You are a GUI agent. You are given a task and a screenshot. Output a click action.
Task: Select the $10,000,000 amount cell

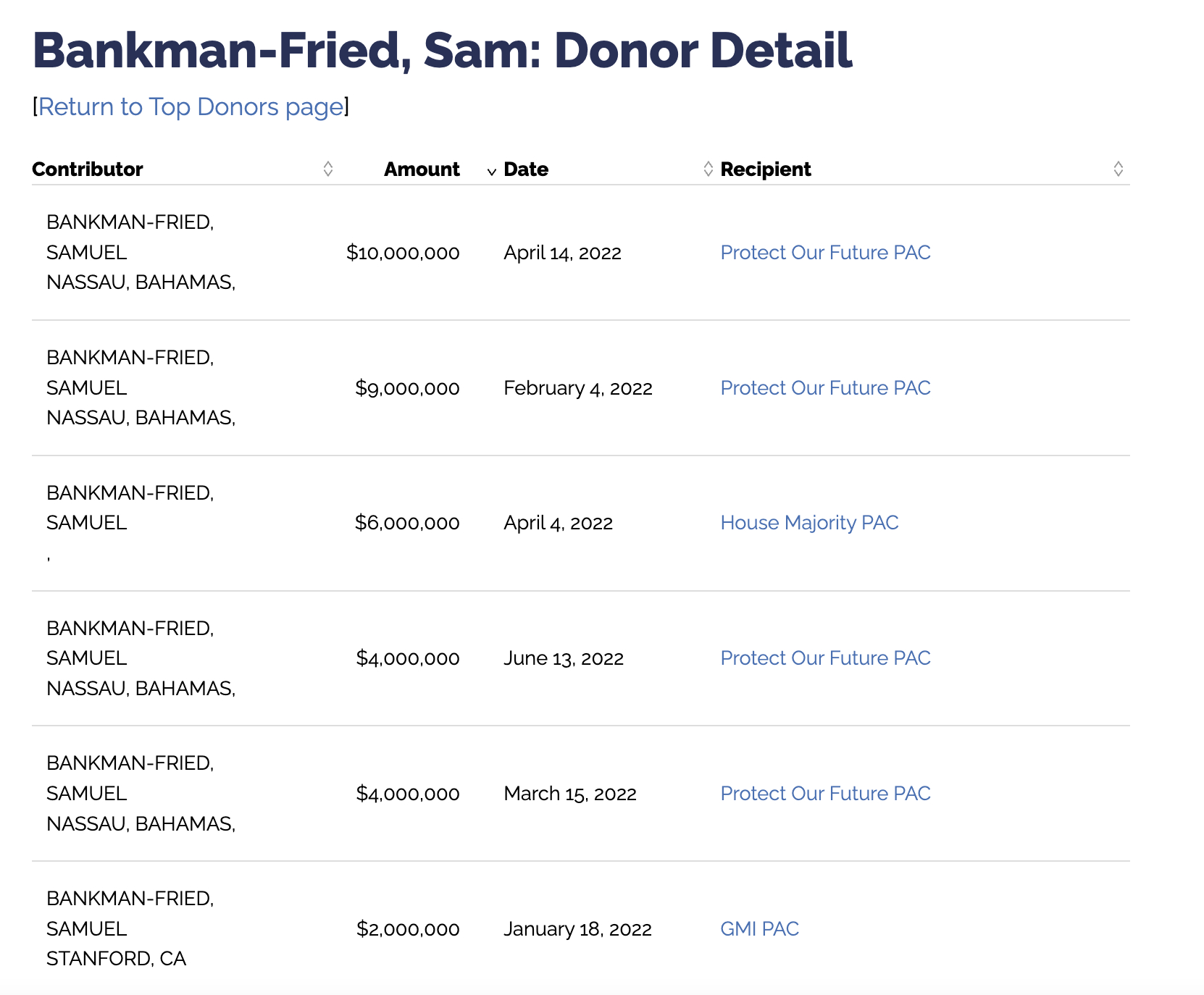pyautogui.click(x=403, y=253)
